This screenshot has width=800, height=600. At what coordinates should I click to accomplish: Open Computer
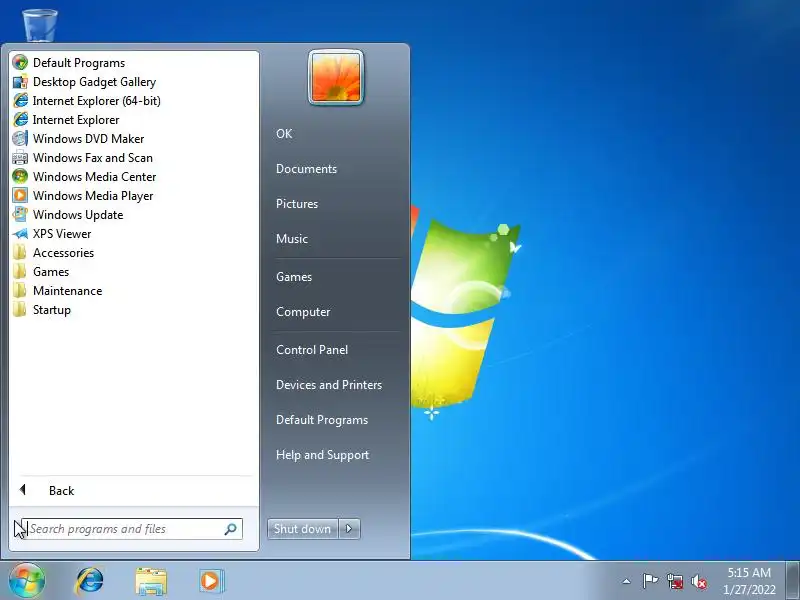tap(303, 312)
